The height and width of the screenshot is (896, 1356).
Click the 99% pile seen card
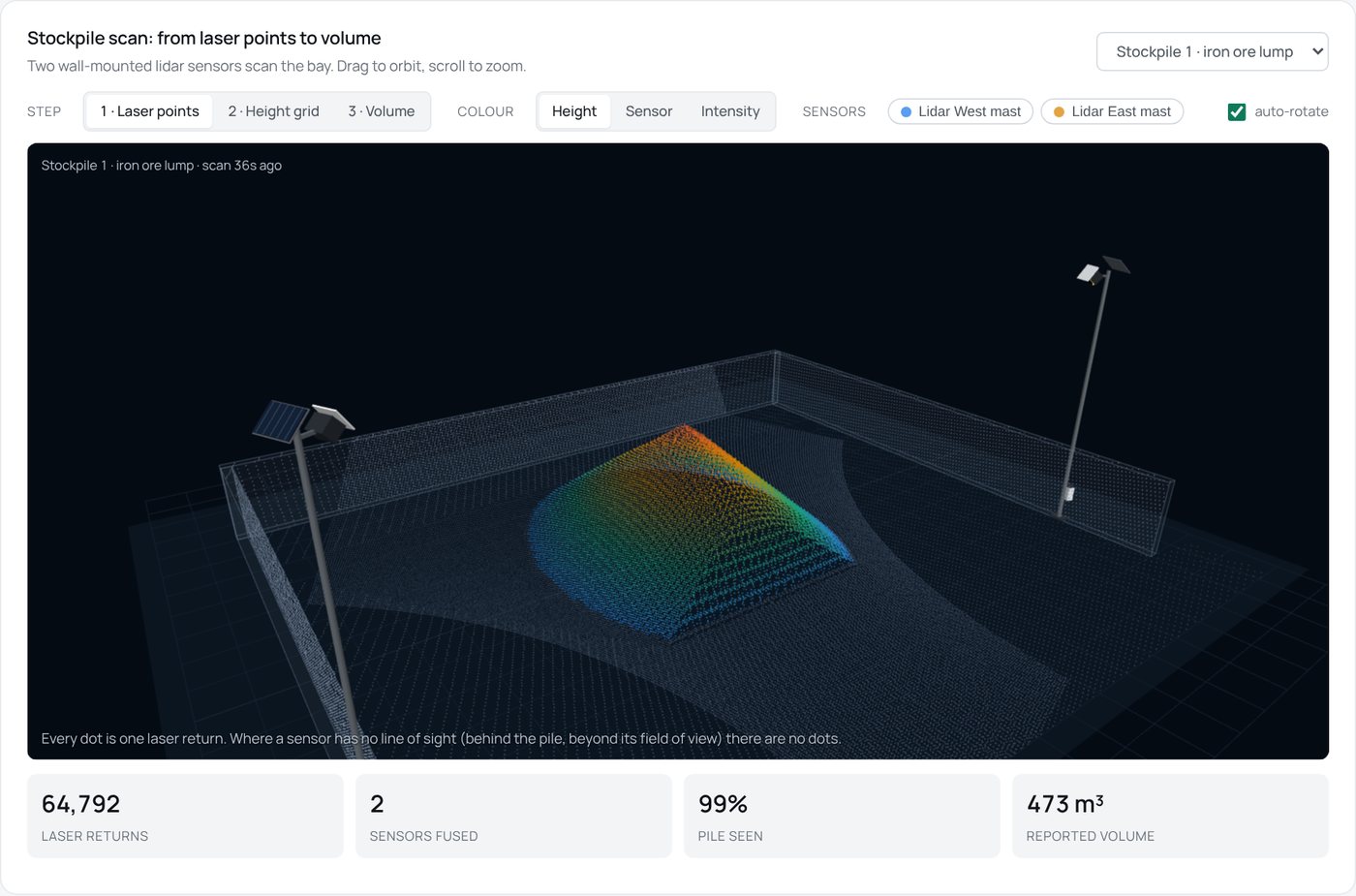point(842,816)
